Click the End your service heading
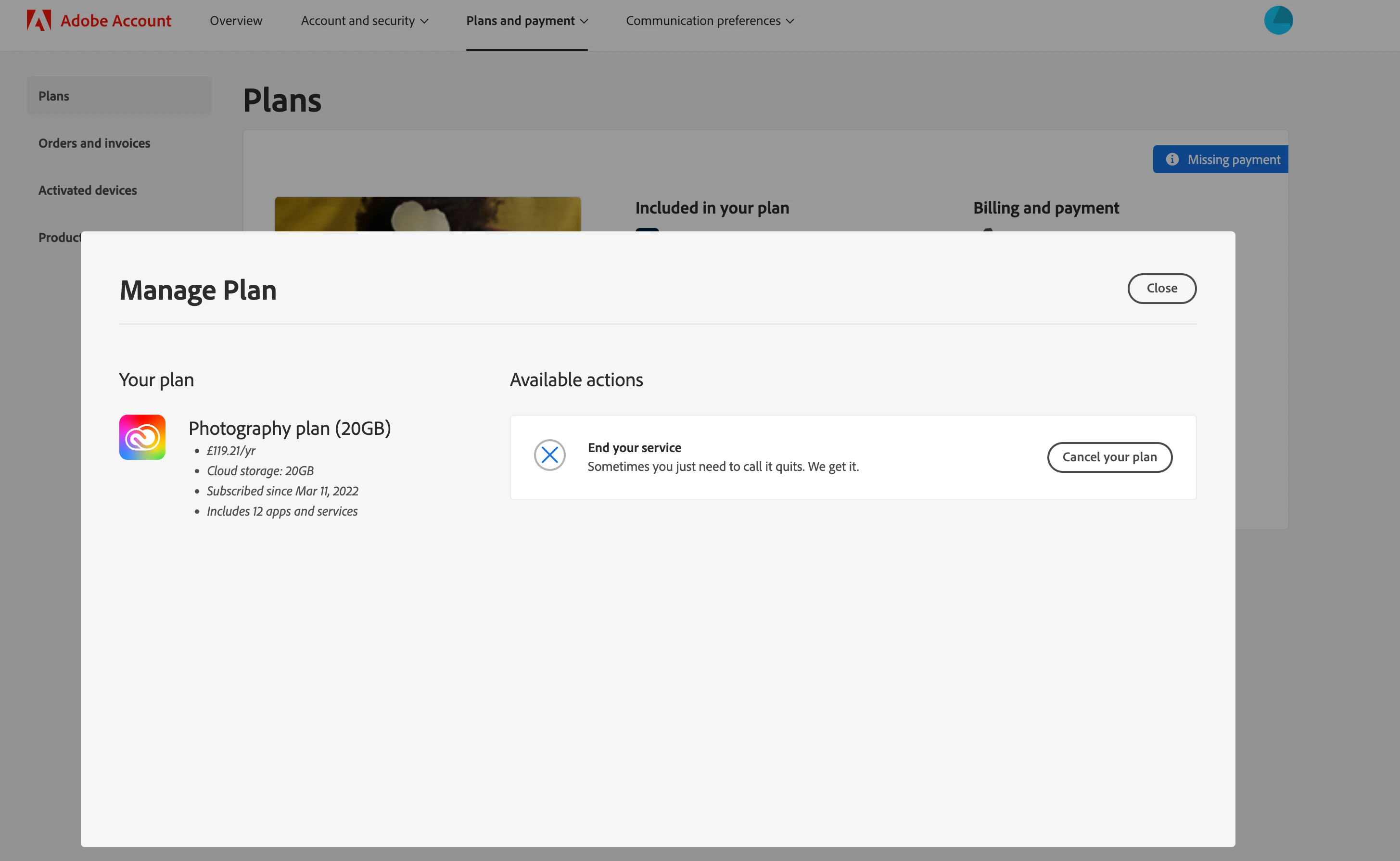This screenshot has width=1400, height=861. (x=634, y=448)
